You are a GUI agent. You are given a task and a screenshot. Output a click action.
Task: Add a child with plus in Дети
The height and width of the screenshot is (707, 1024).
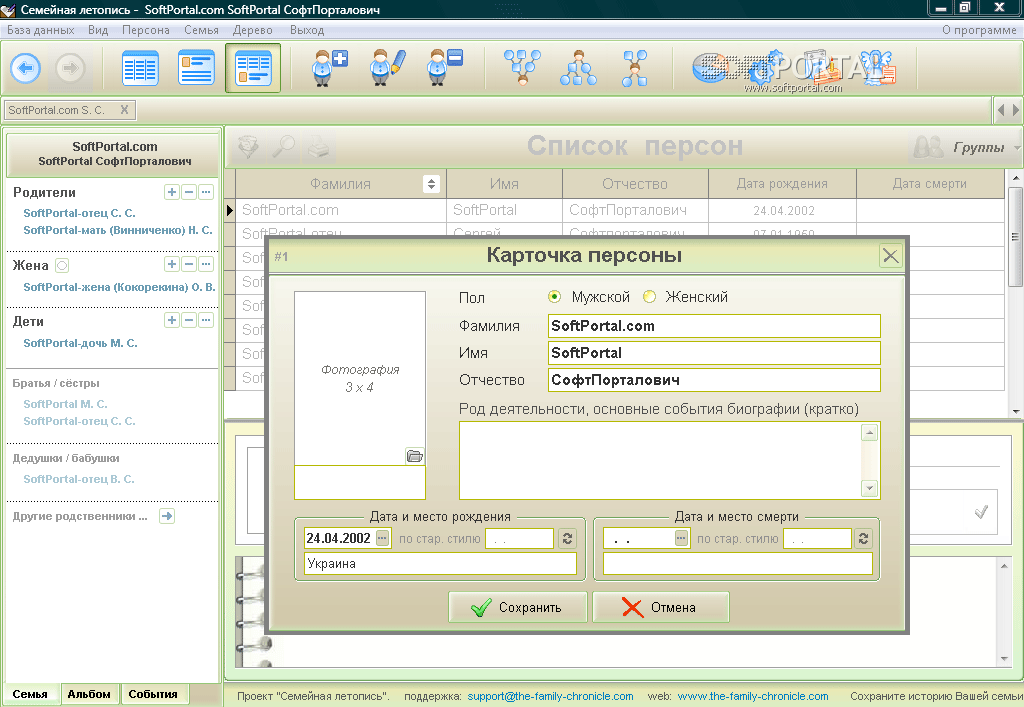[172, 320]
